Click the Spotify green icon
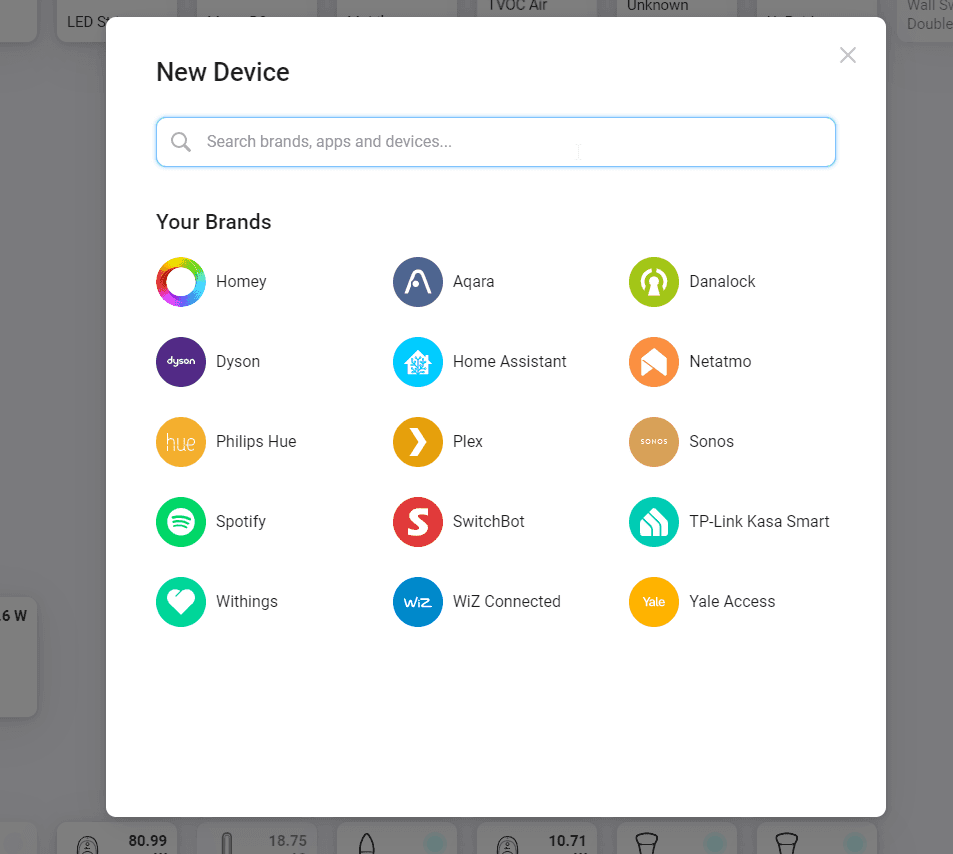Viewport: 953px width, 854px height. [x=181, y=522]
